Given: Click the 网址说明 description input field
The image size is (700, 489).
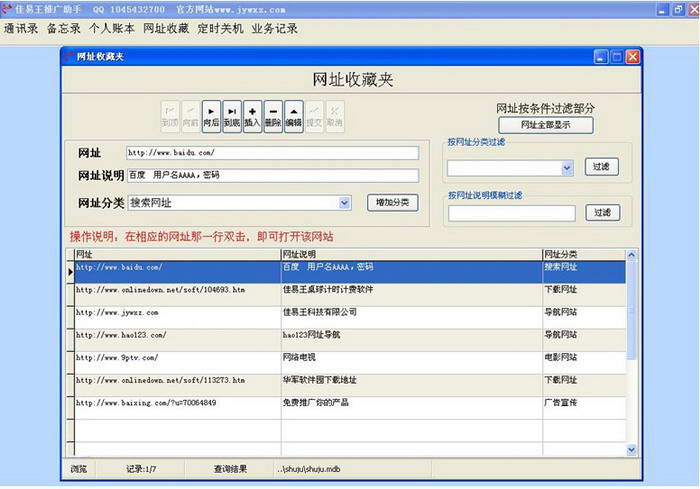Looking at the screenshot, I should (x=273, y=175).
